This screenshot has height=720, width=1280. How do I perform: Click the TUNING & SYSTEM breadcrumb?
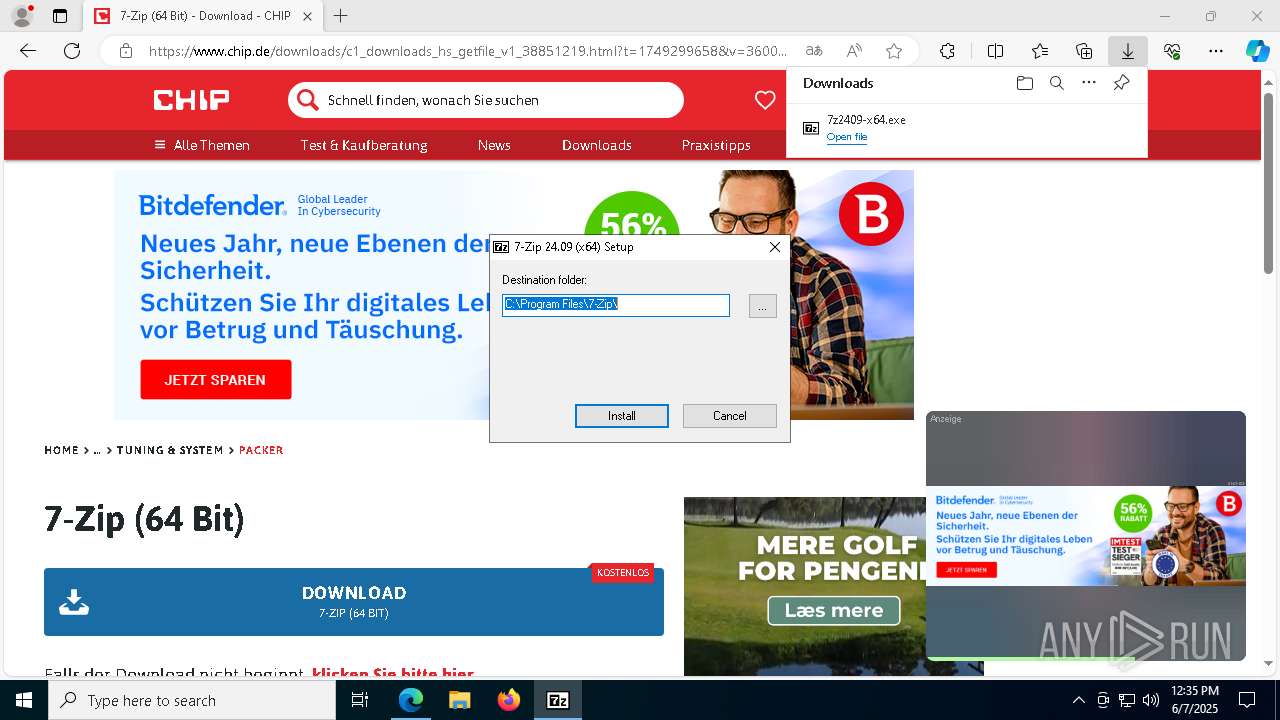coord(170,450)
